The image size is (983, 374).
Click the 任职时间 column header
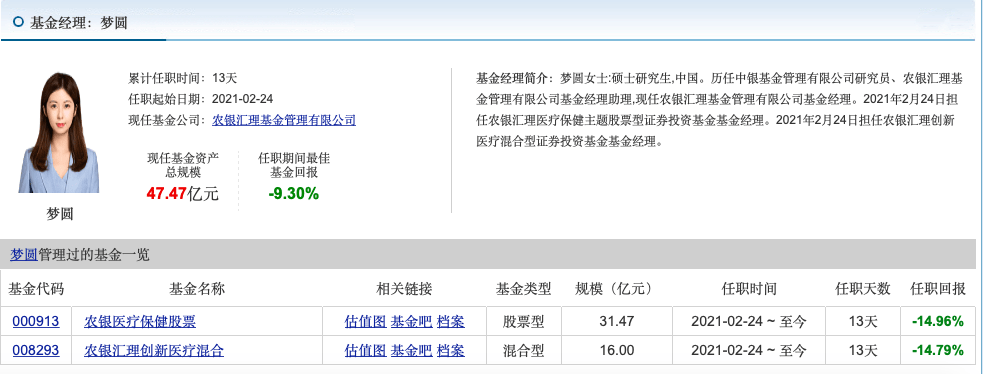[x=749, y=289]
